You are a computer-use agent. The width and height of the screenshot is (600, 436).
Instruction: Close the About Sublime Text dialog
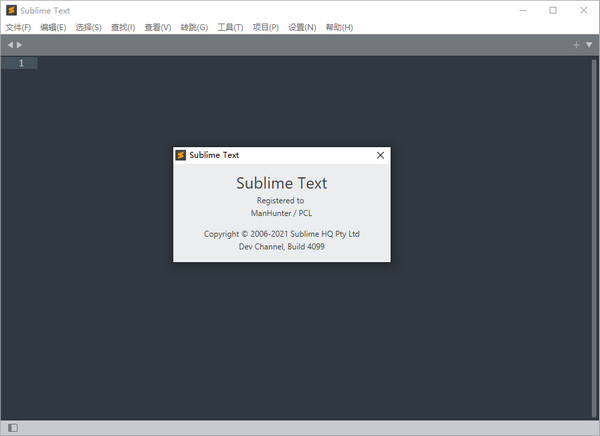380,155
